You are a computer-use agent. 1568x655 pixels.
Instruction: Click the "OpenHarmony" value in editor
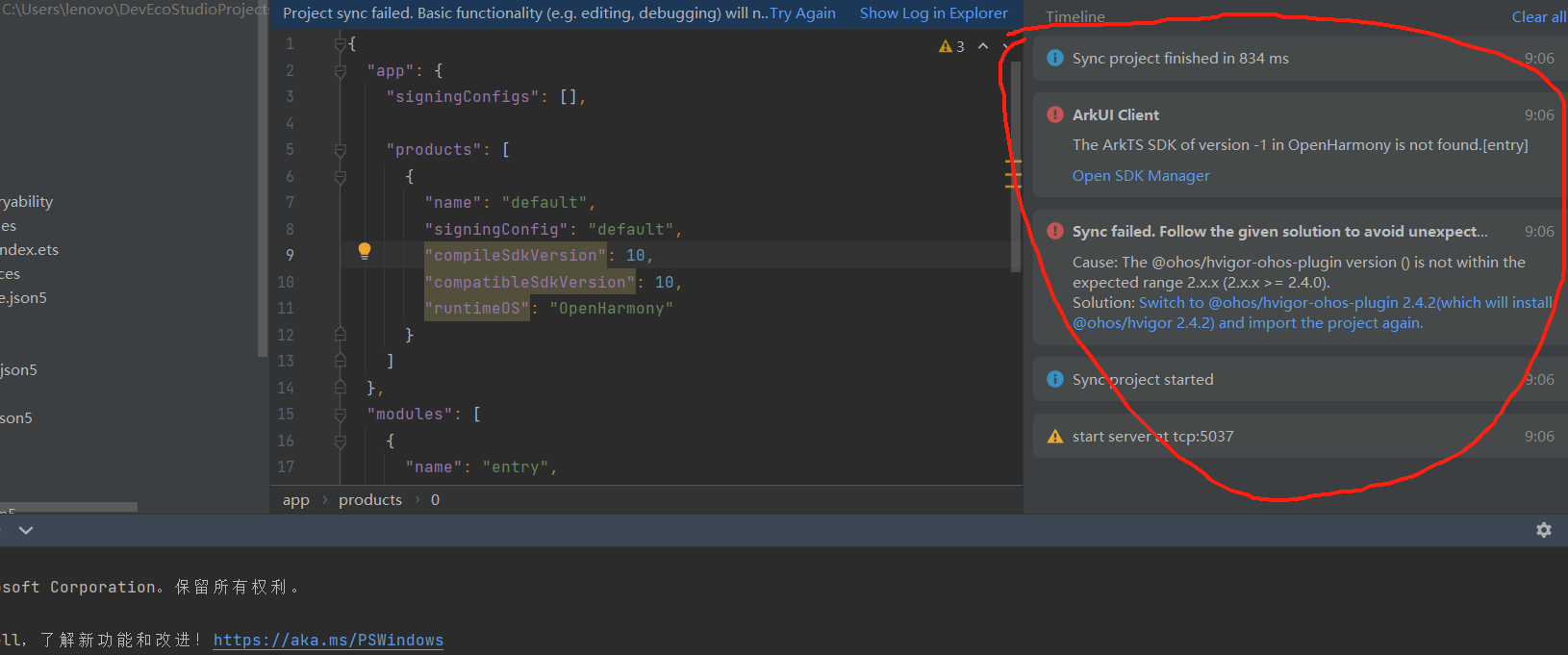click(x=612, y=309)
